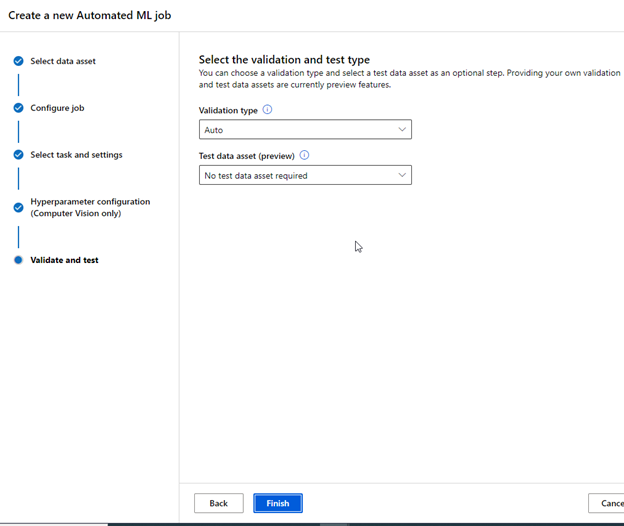Click the Select task and settings checkmark icon
The width and height of the screenshot is (624, 526).
(x=18, y=155)
